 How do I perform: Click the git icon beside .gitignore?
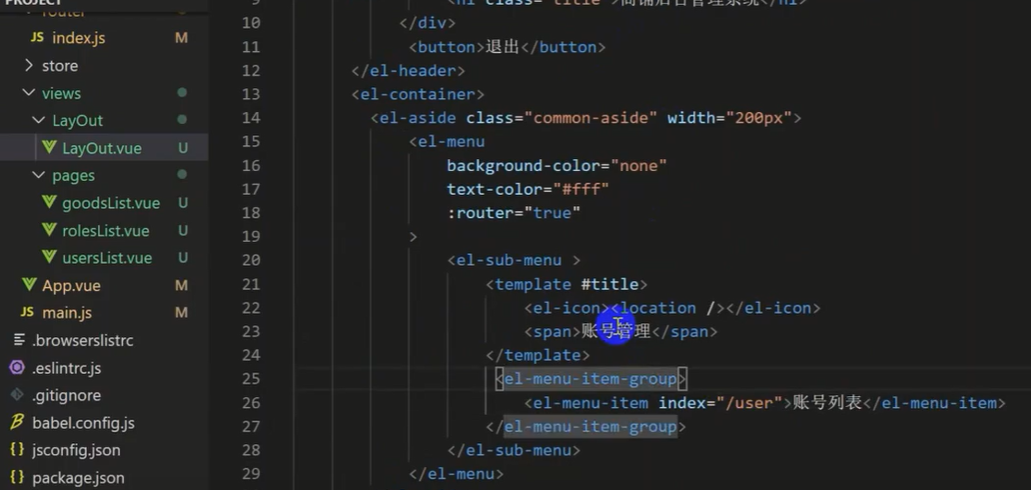[x=18, y=395]
